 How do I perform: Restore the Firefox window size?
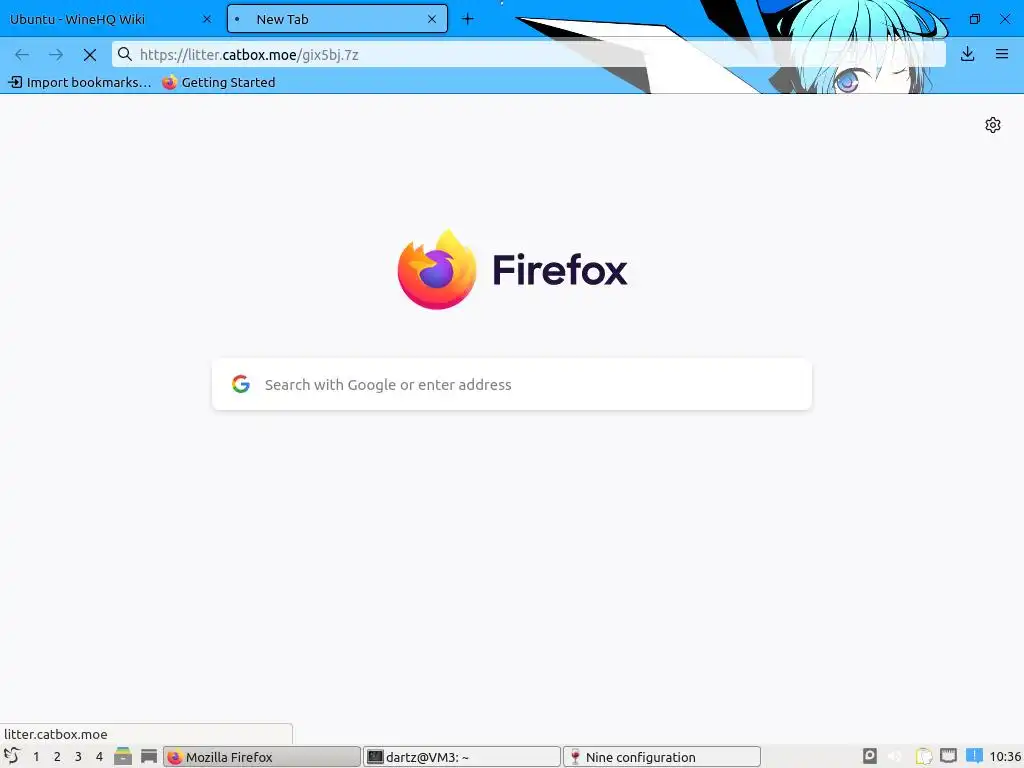click(974, 19)
